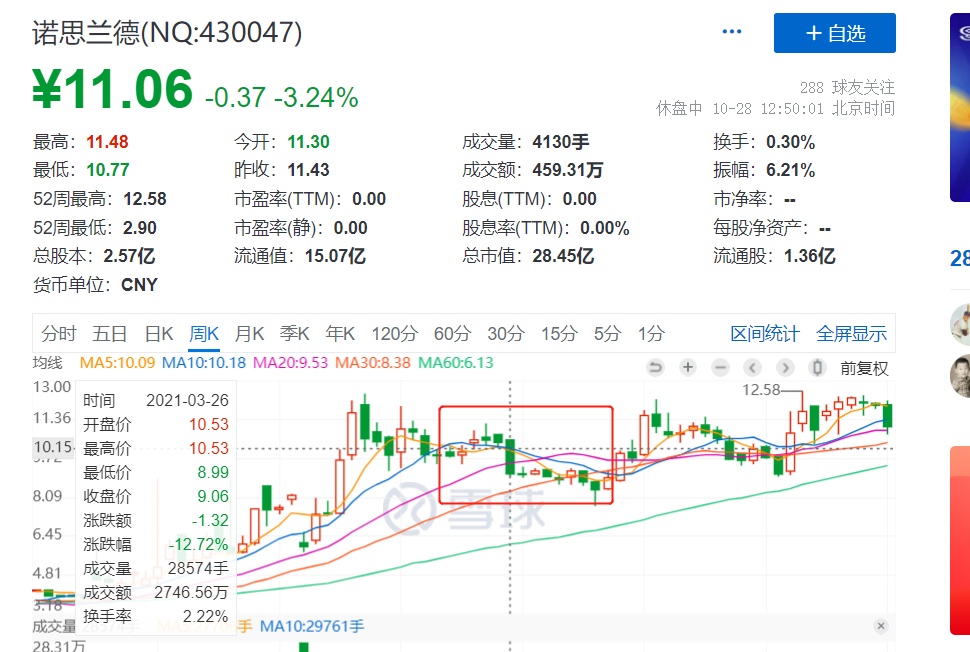
Task: Switch to 月K chart tab
Action: 249,334
